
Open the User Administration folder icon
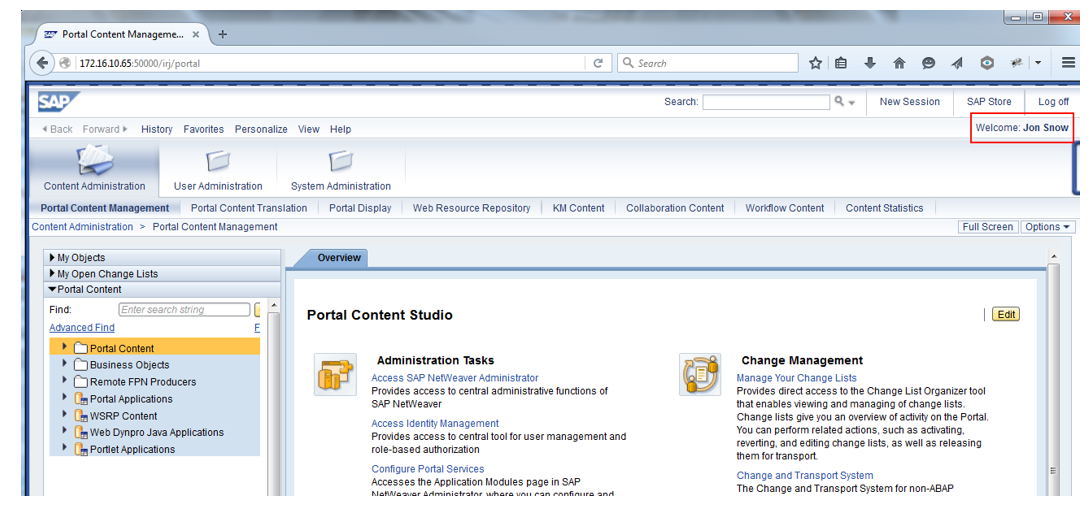pos(217,162)
